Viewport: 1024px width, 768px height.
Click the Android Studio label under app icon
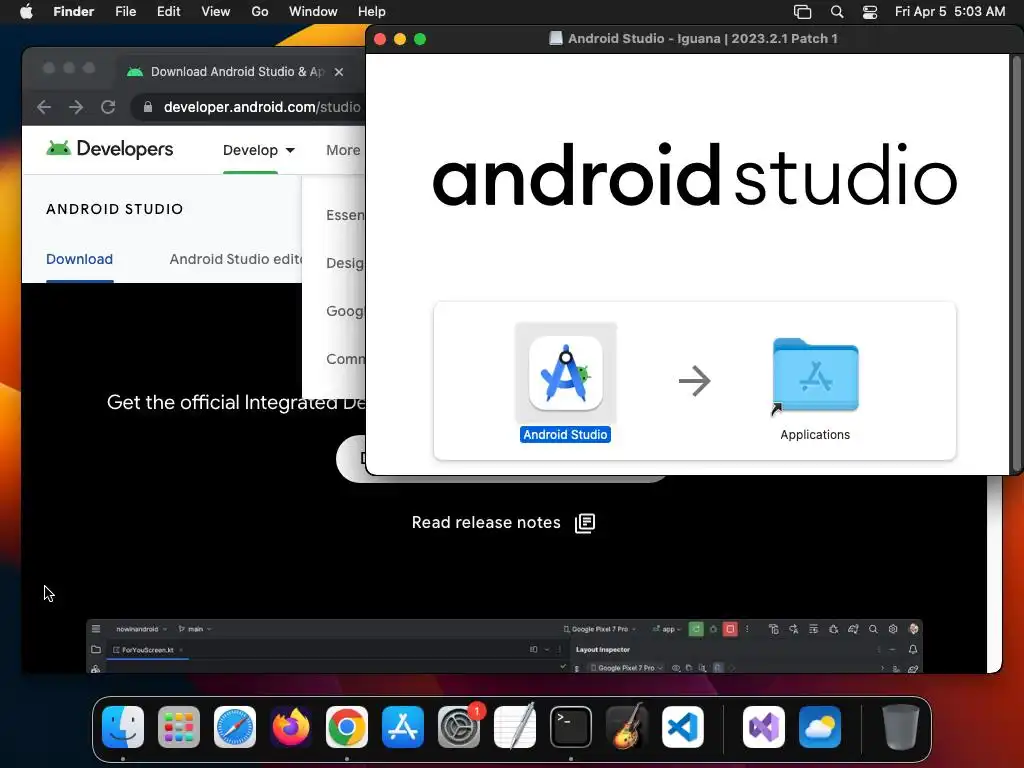click(566, 435)
